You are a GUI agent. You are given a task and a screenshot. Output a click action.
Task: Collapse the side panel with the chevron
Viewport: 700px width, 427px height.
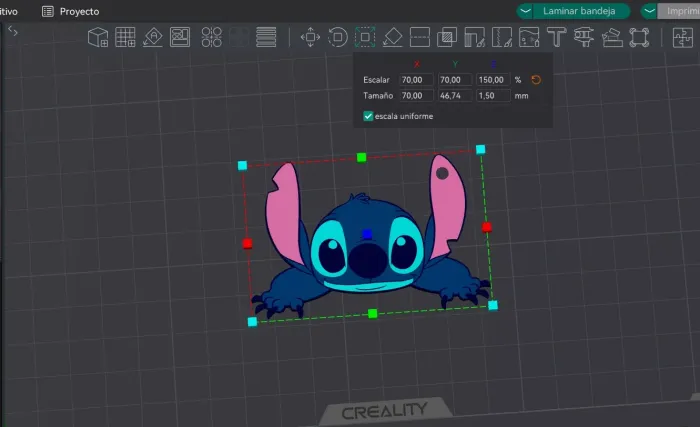coord(13,31)
